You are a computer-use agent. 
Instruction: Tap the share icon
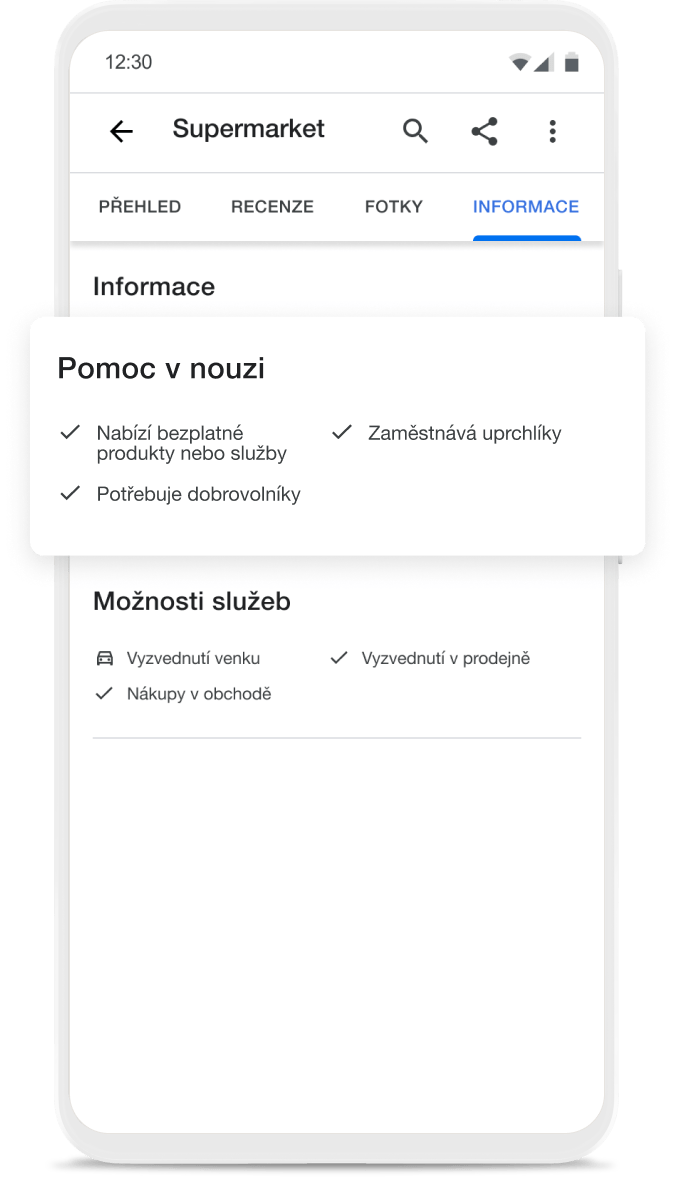pyautogui.click(x=485, y=131)
